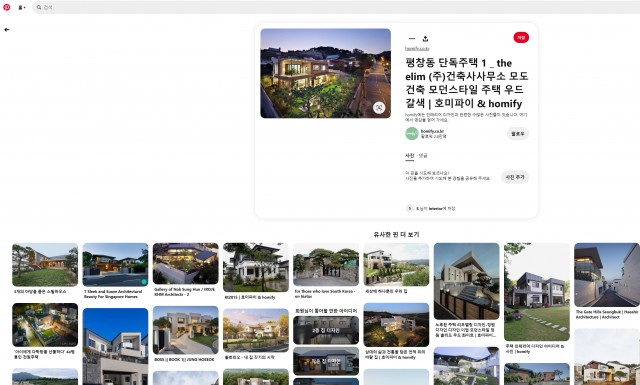Image resolution: width=640 pixels, height=385 pixels.
Task: Open the main night house pin image
Action: coord(326,73)
